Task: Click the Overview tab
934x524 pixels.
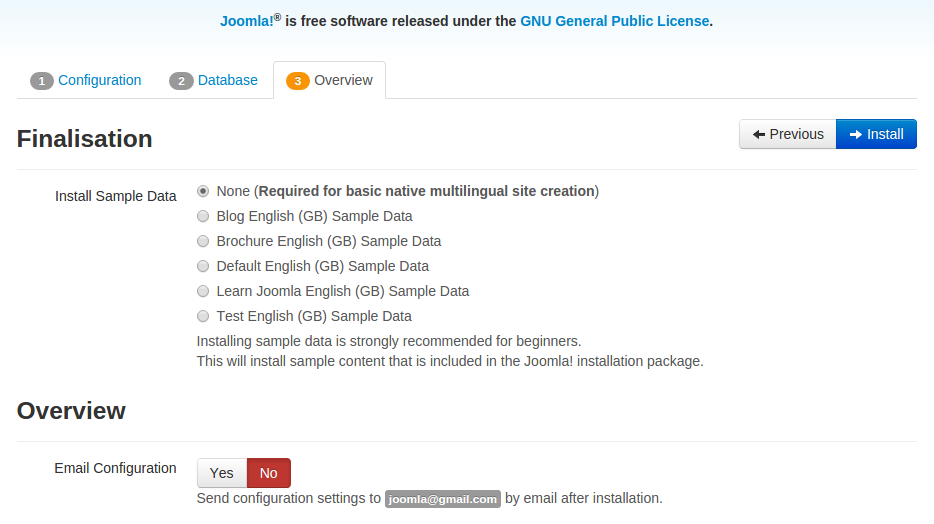Action: point(329,80)
